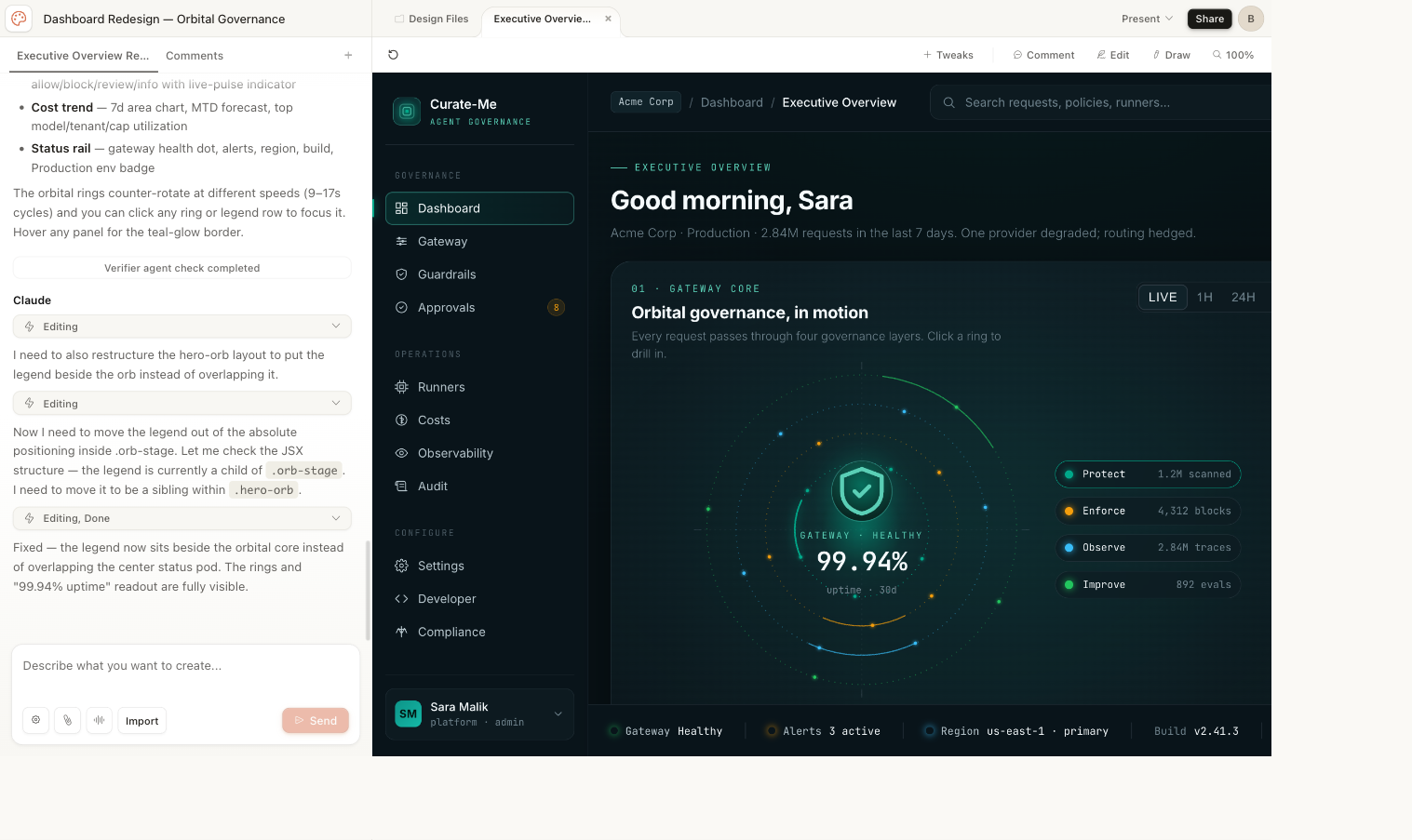Open the Design Files tab
1412x840 pixels.
coord(431,19)
